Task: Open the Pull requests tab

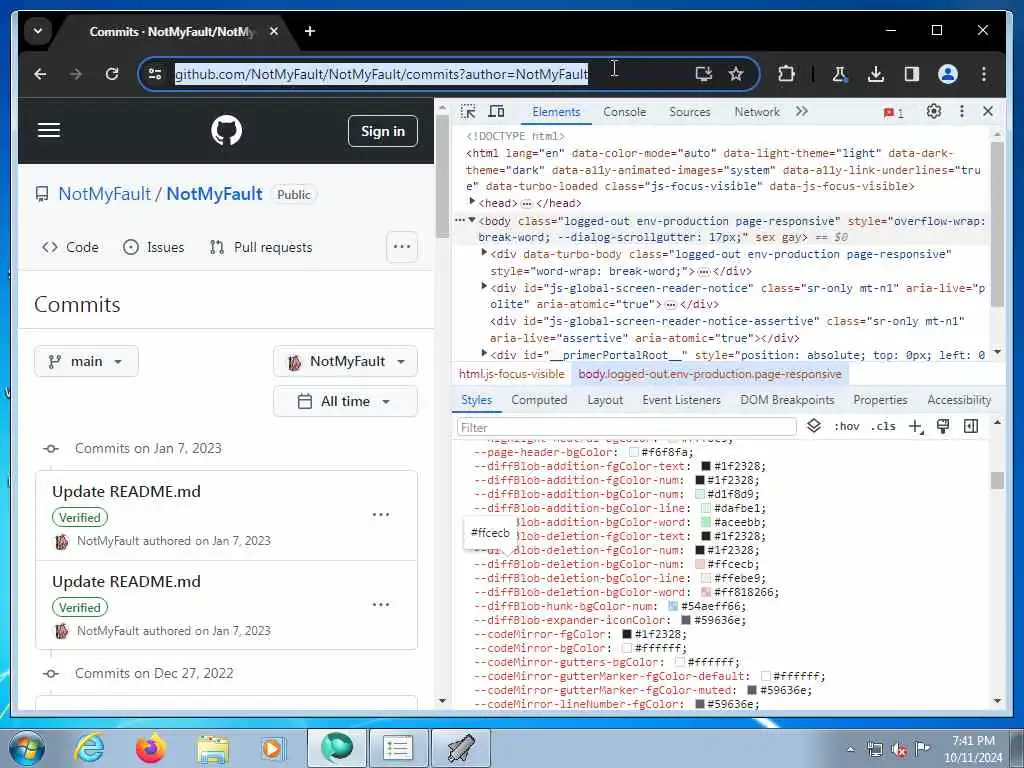Action: pyautogui.click(x=261, y=247)
